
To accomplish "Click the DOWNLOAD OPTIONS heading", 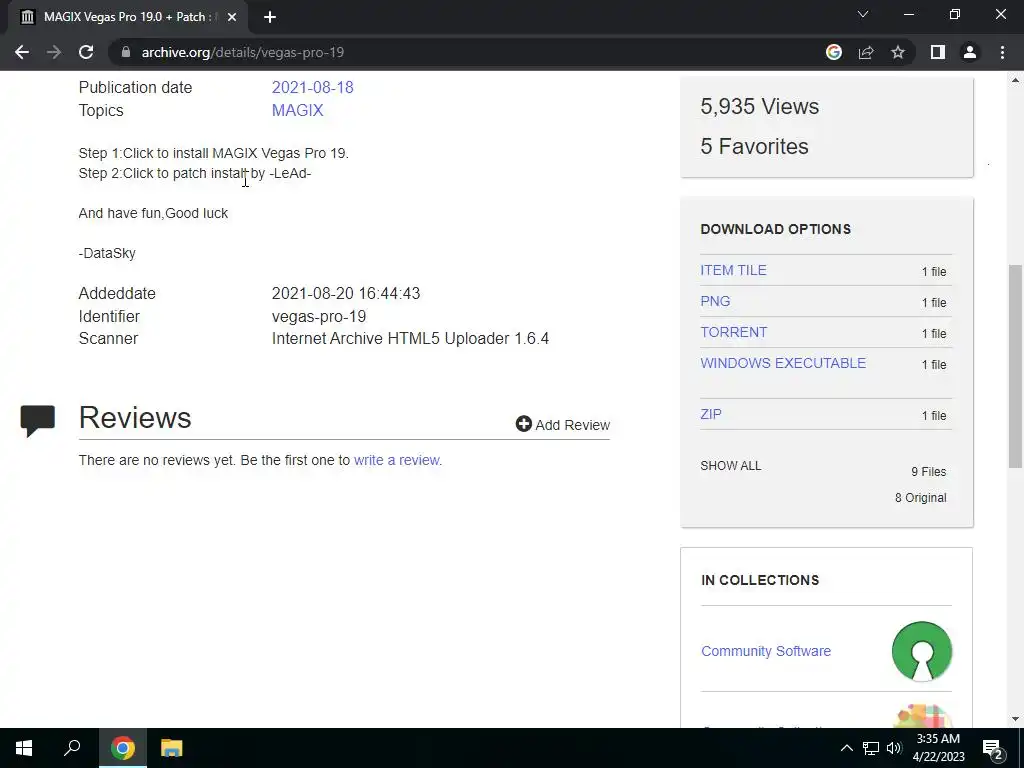I will pyautogui.click(x=776, y=229).
